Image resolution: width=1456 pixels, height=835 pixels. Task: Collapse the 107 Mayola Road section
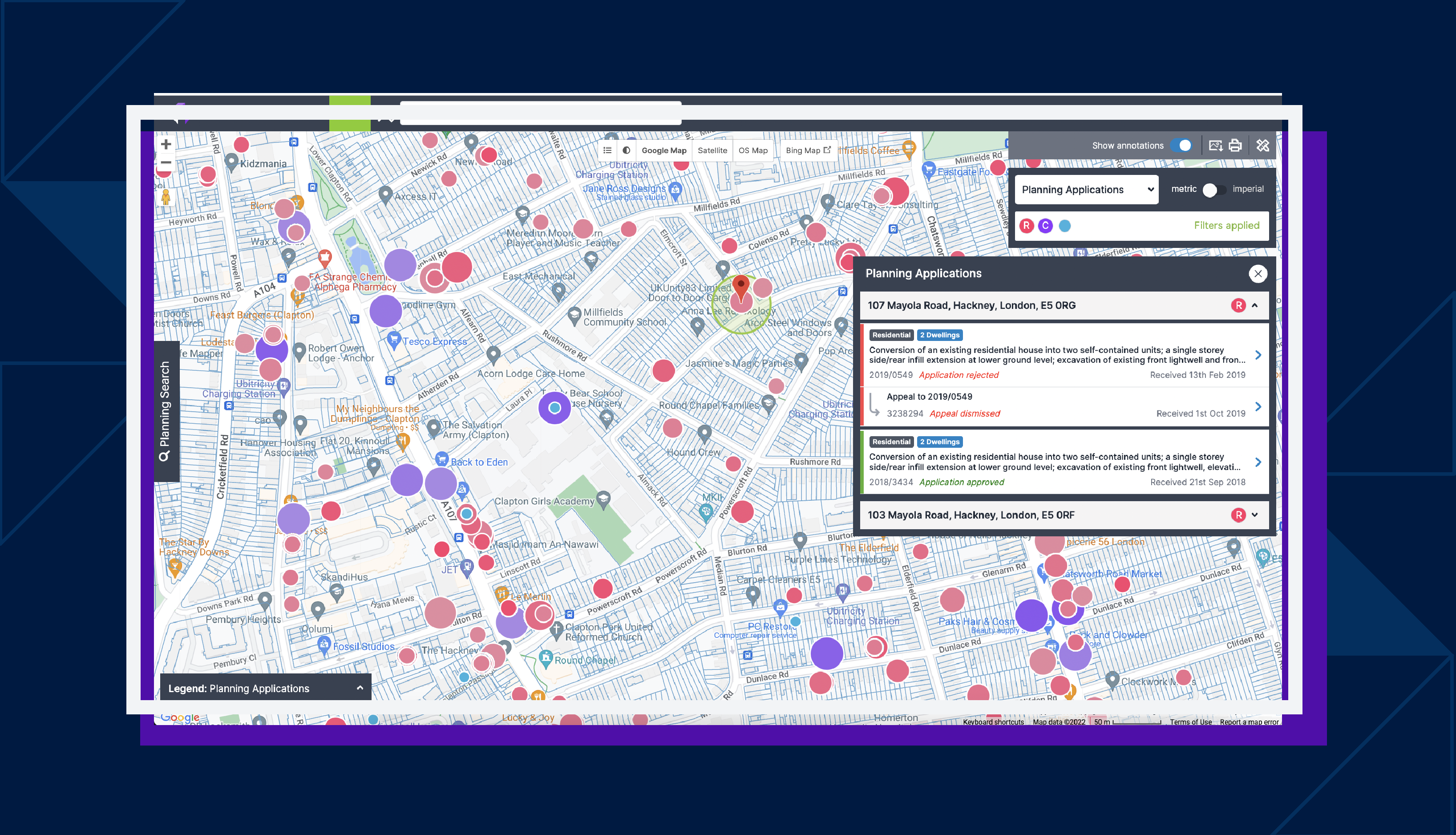point(1255,306)
